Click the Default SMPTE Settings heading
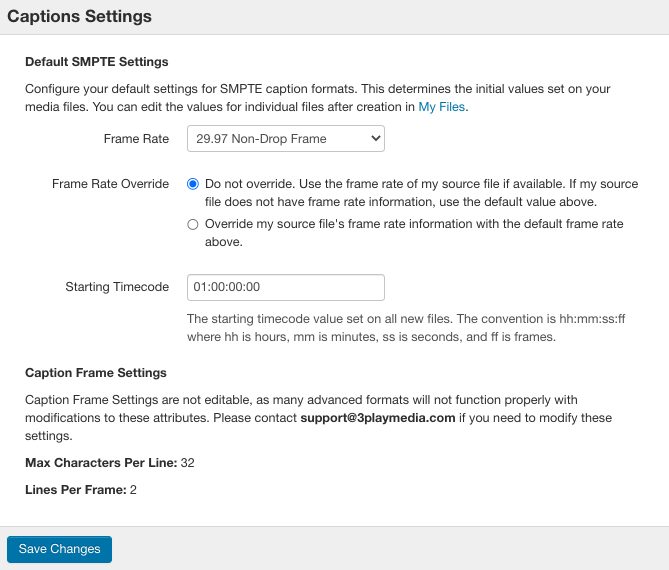Screen dimensions: 669x570 96,61
